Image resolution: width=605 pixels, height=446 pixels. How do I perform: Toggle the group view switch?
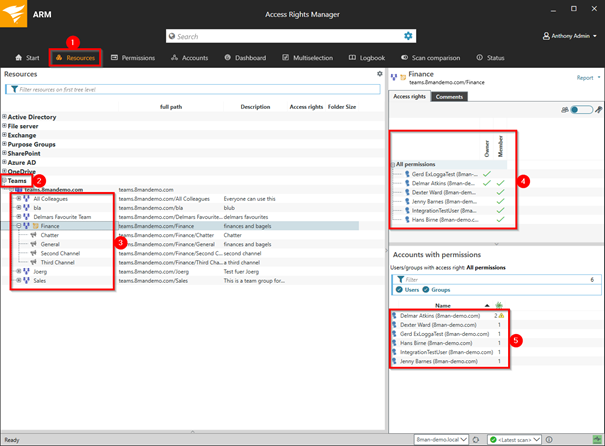(x=581, y=110)
